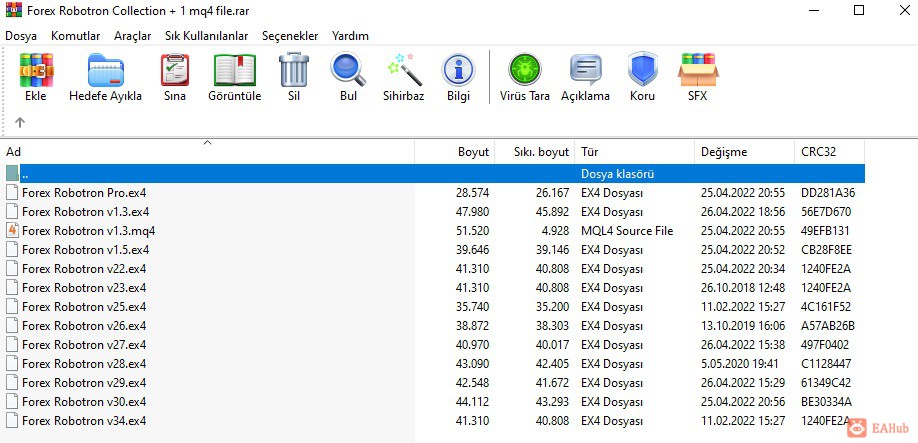Click the Sil (Delete) trash icon

[x=294, y=70]
